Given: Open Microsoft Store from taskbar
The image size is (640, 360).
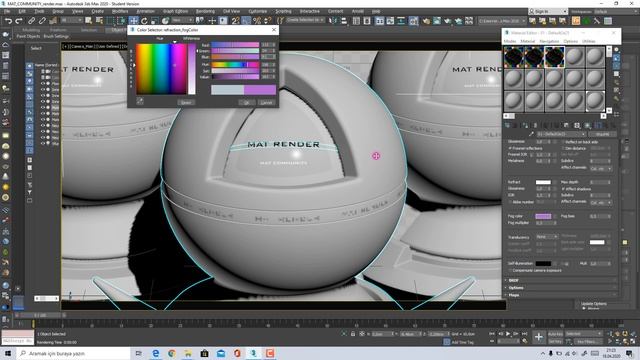Looking at the screenshot, I should click(x=204, y=353).
